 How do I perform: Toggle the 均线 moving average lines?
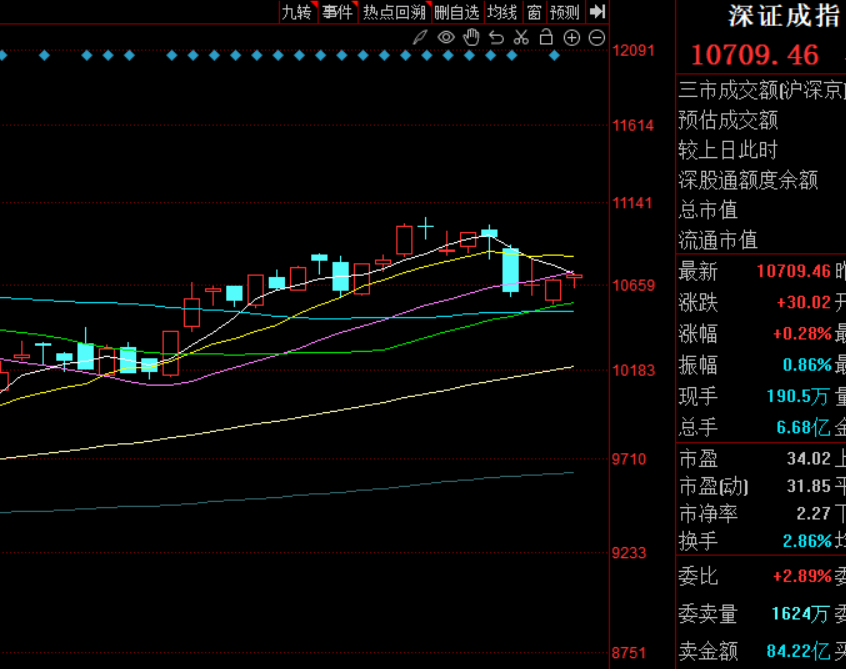pyautogui.click(x=502, y=12)
